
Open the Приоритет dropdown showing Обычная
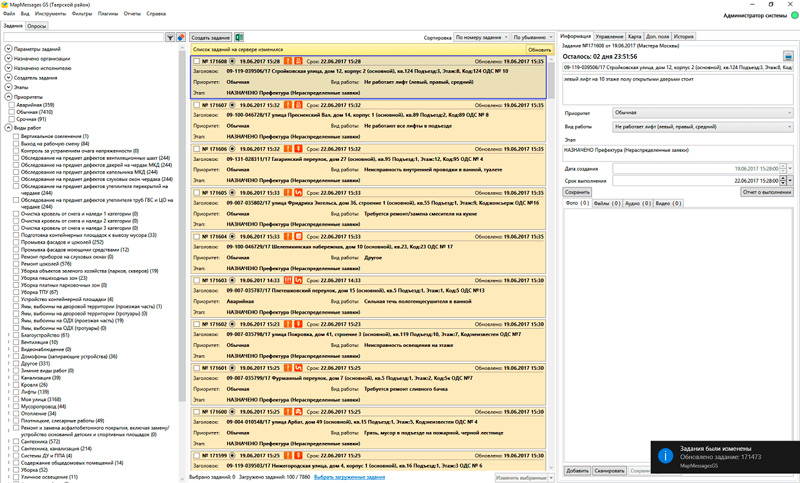pos(702,113)
